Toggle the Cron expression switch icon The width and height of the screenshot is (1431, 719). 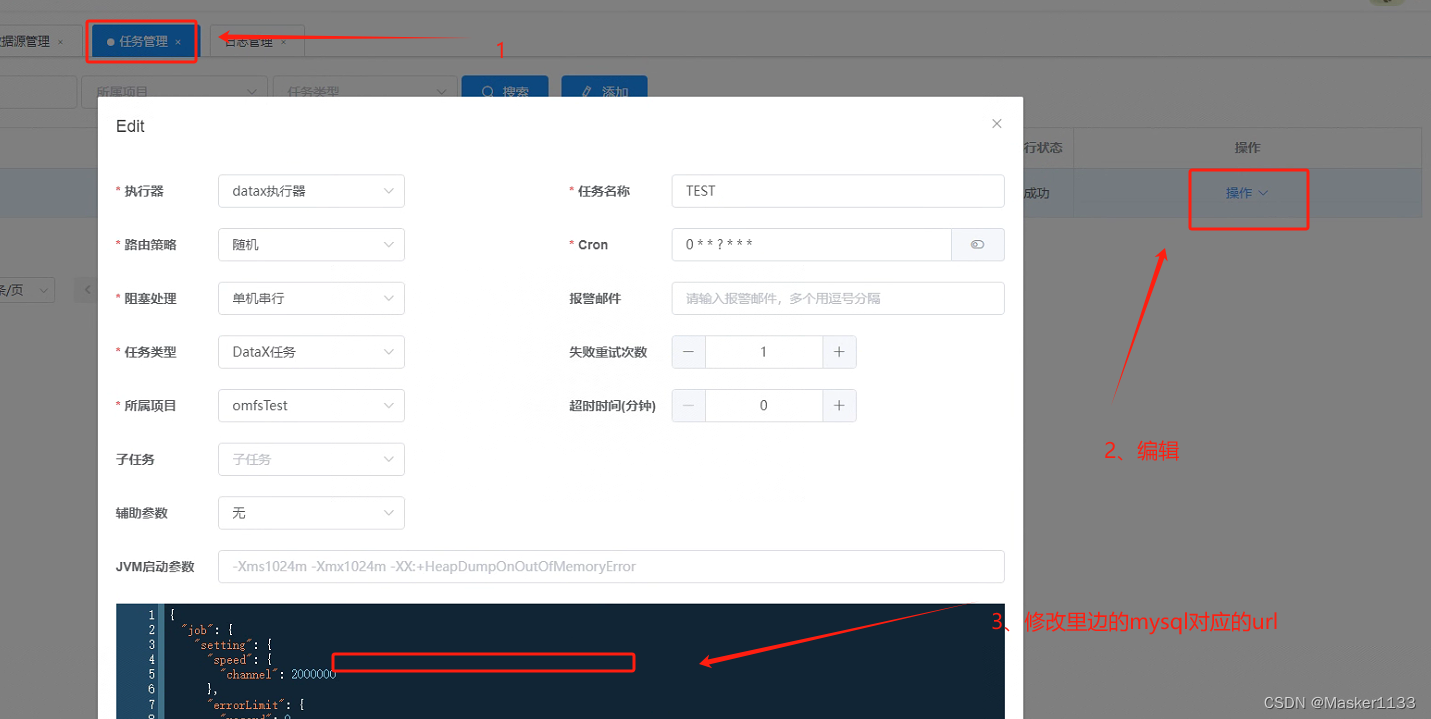click(x=977, y=245)
